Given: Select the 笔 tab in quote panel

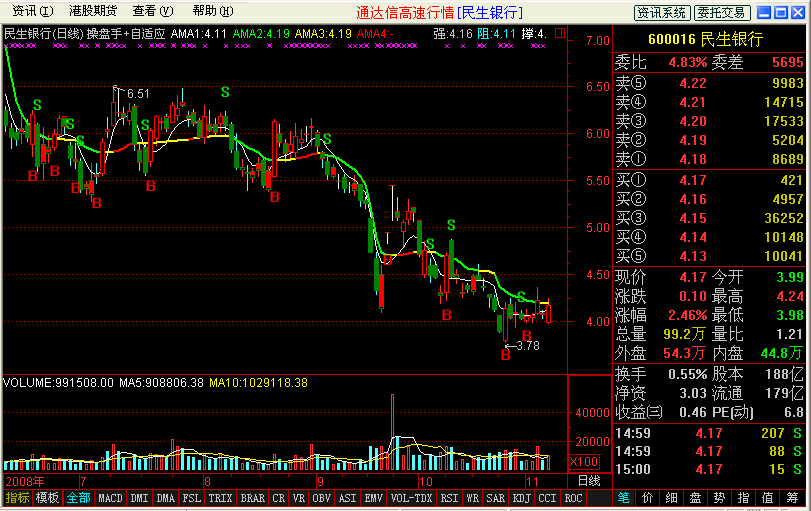Looking at the screenshot, I should pos(624,498).
